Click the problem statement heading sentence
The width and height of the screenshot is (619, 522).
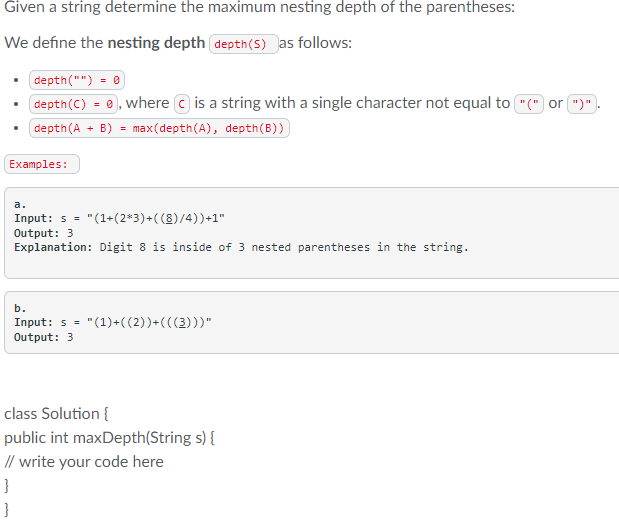pos(259,7)
